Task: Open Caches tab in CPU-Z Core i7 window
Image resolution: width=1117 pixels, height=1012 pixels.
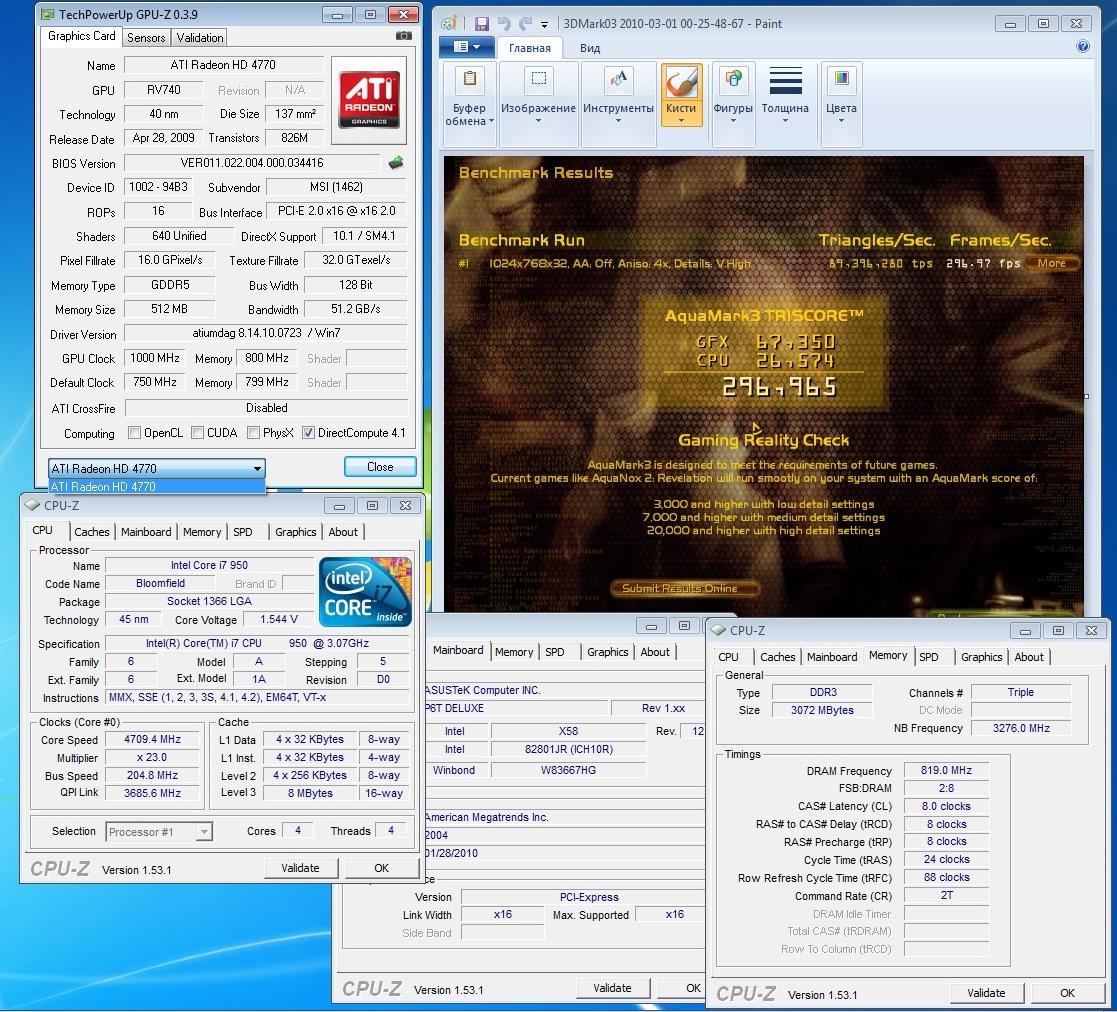Action: coord(92,532)
